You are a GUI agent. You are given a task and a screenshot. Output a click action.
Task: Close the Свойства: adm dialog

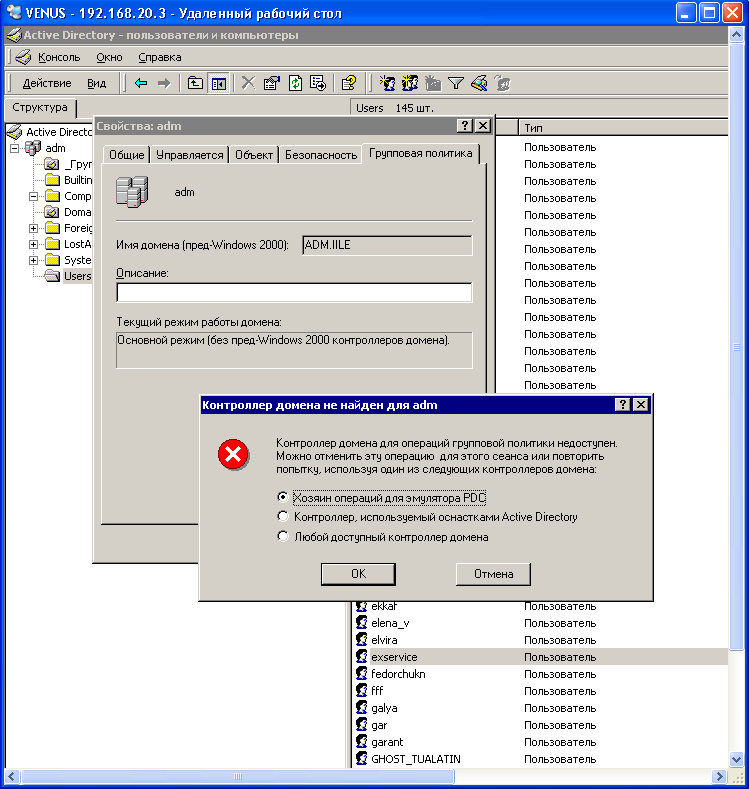483,126
